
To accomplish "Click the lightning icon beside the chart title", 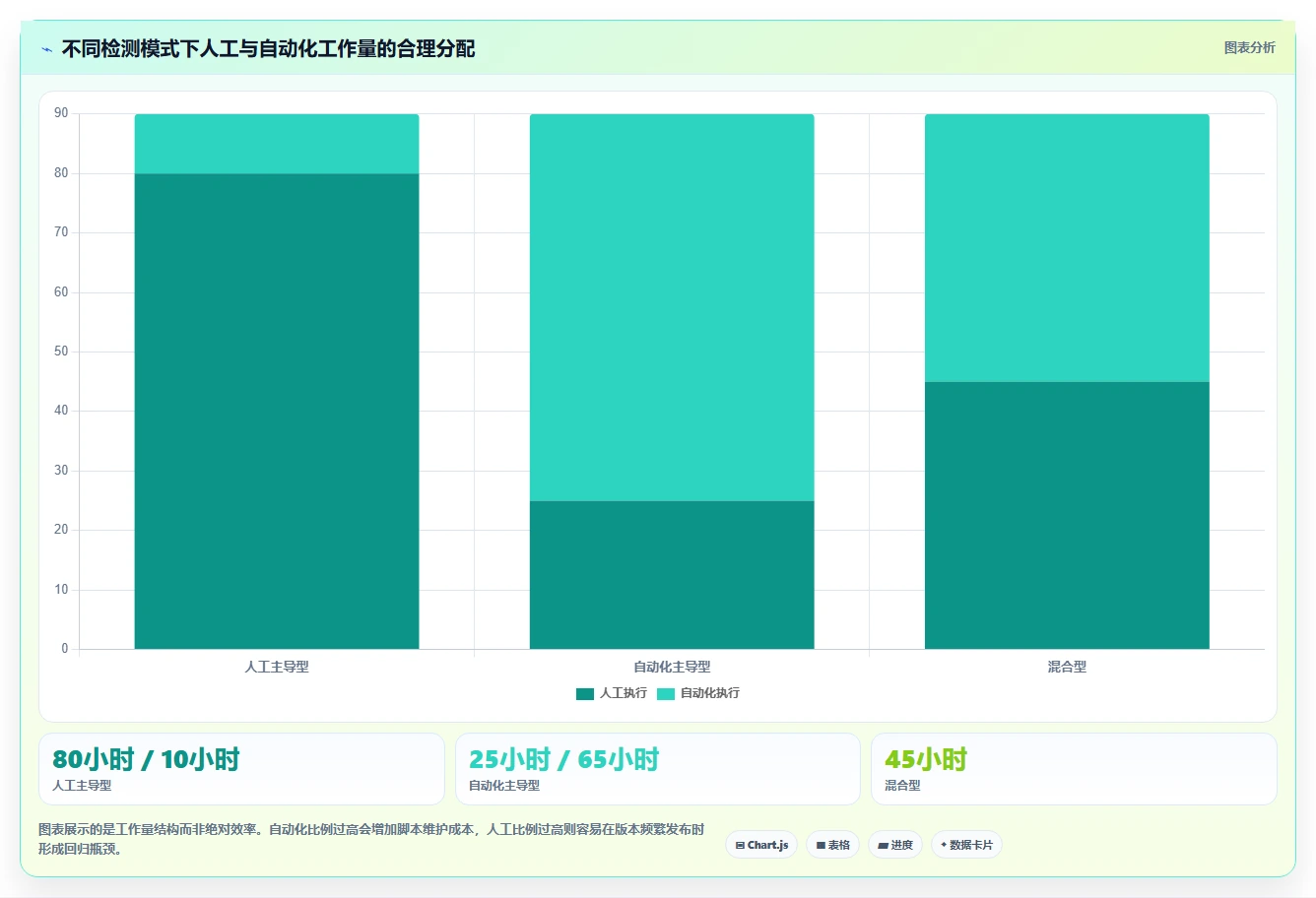I will tap(46, 49).
